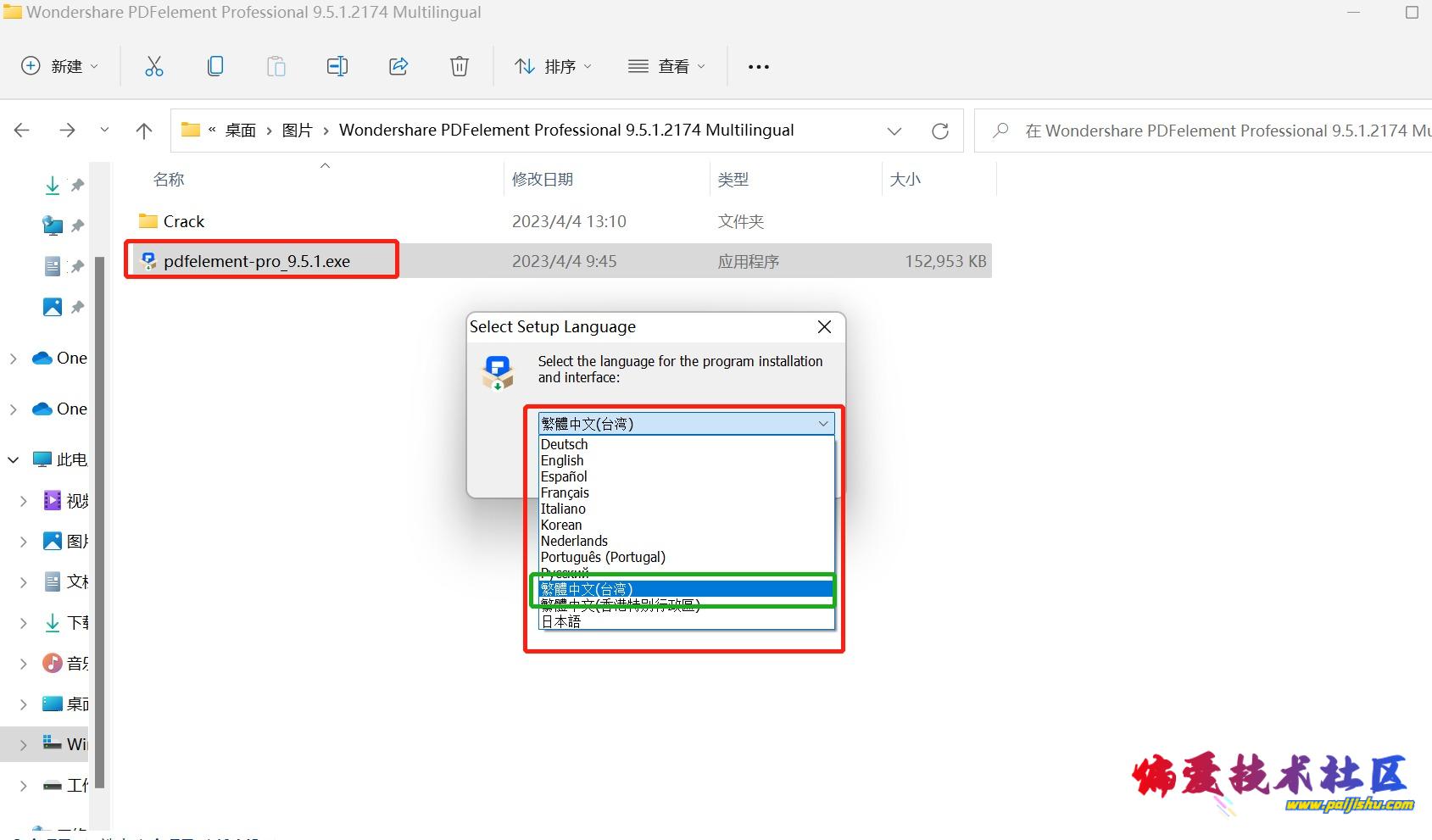The height and width of the screenshot is (840, 1432).
Task: Open the 新建 (New) menu
Action: point(59,66)
